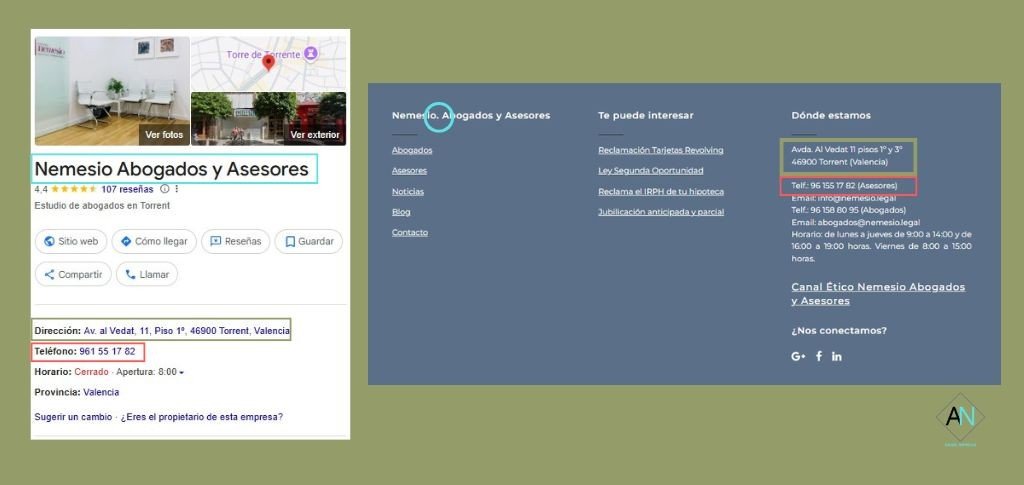The width and height of the screenshot is (1024, 485).
Task: Click the Cómo llegar directions button
Action: pyautogui.click(x=154, y=242)
